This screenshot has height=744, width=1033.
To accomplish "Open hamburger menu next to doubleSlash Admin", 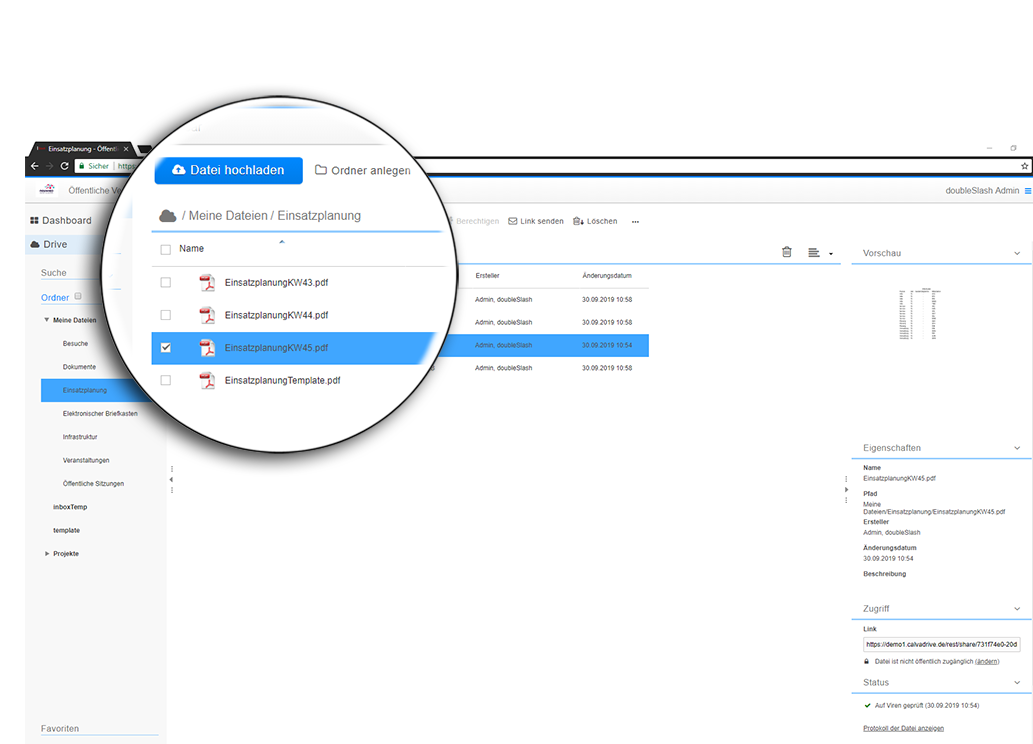I will 1027,191.
